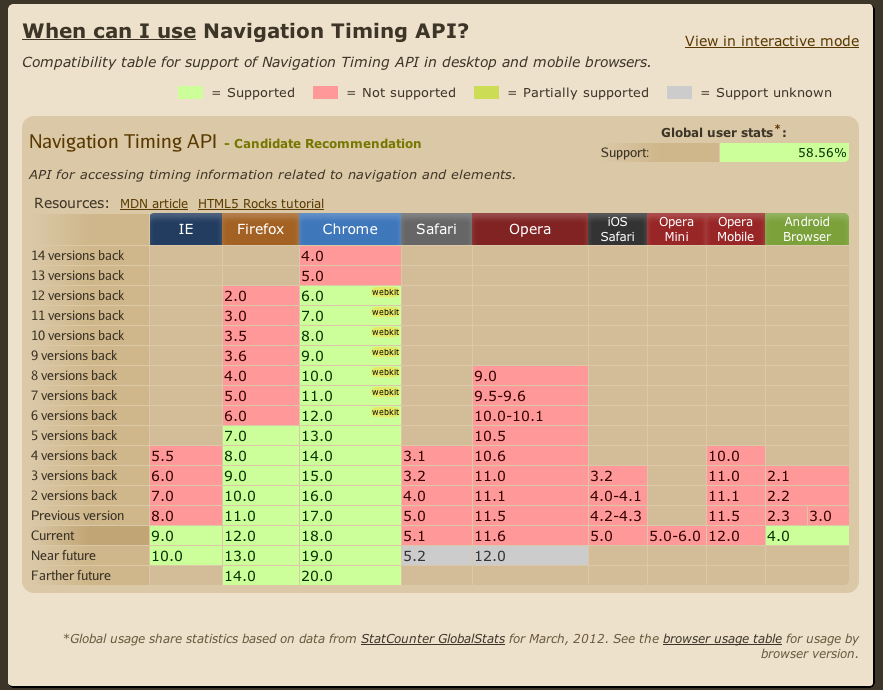Click the Partially supported legend swatch

click(487, 92)
